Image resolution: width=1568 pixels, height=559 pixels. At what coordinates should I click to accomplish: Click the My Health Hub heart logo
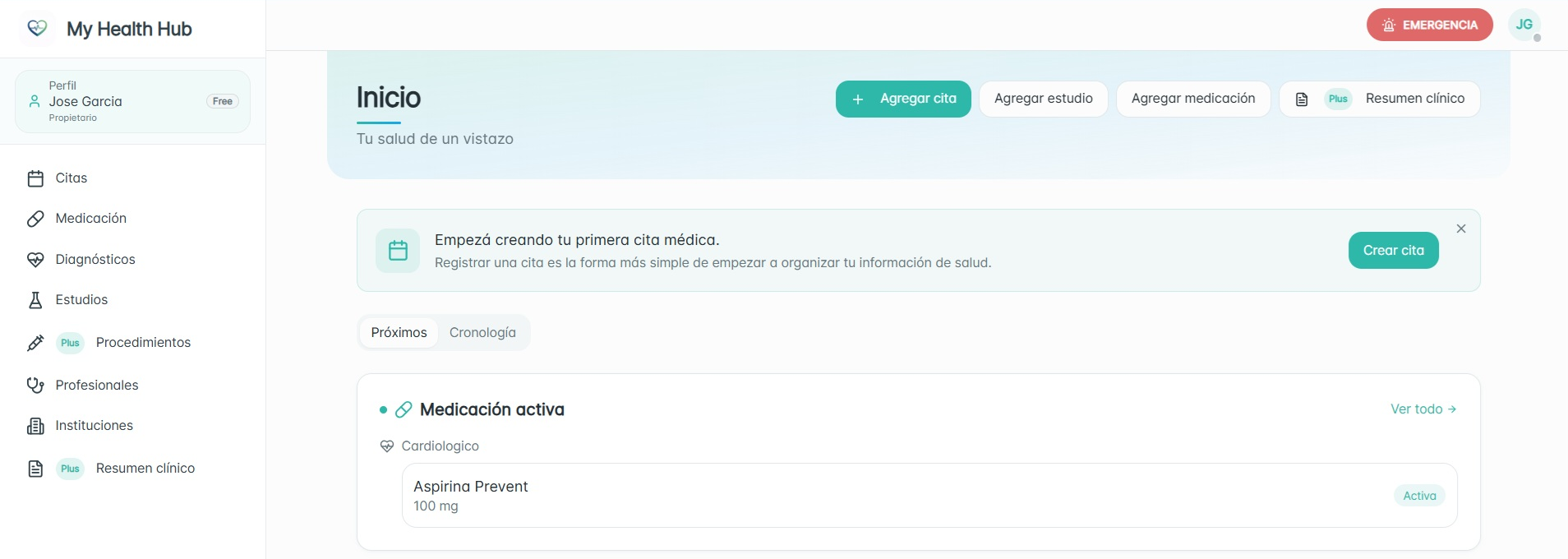point(37,28)
